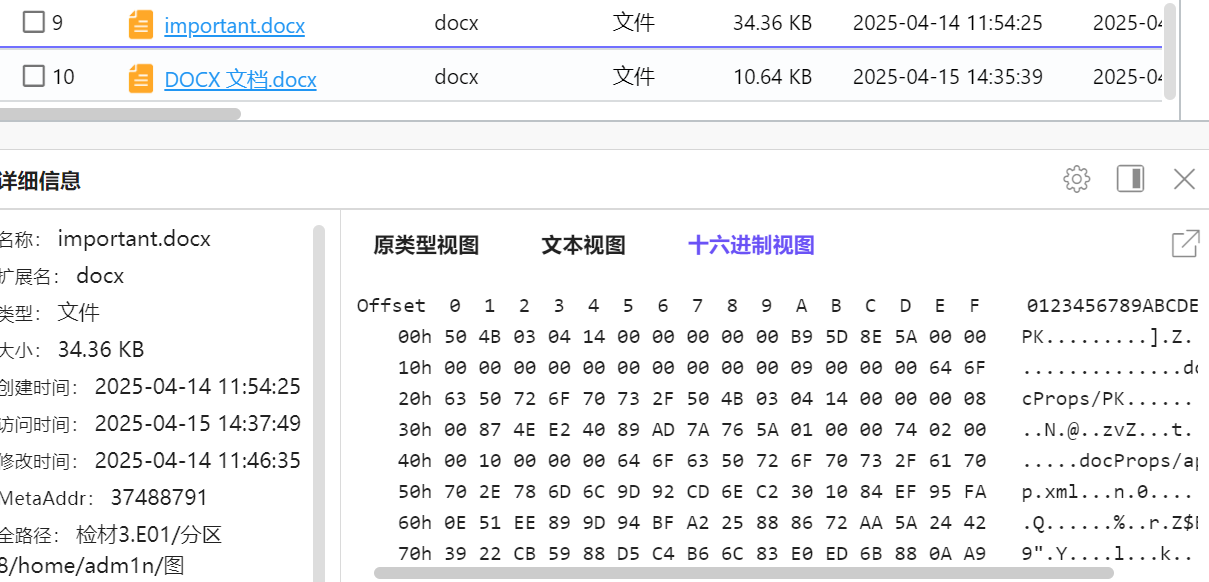The height and width of the screenshot is (582, 1209).
Task: Close the 详细信息 panel with the X
Action: 1184,179
